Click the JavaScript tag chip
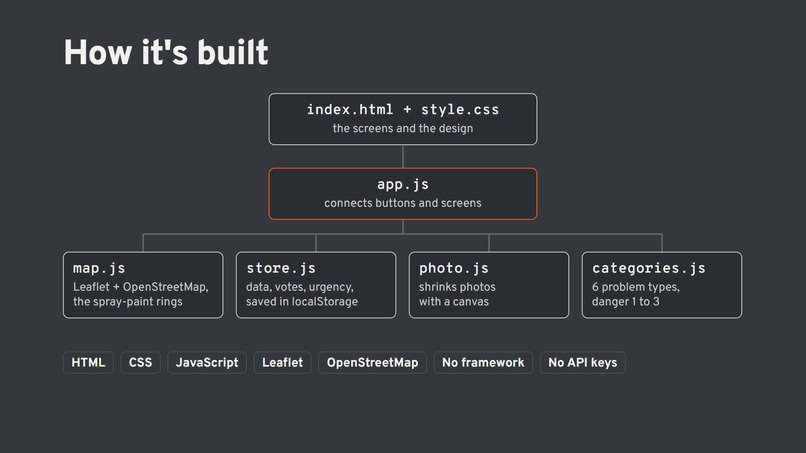806x453 pixels. point(207,363)
